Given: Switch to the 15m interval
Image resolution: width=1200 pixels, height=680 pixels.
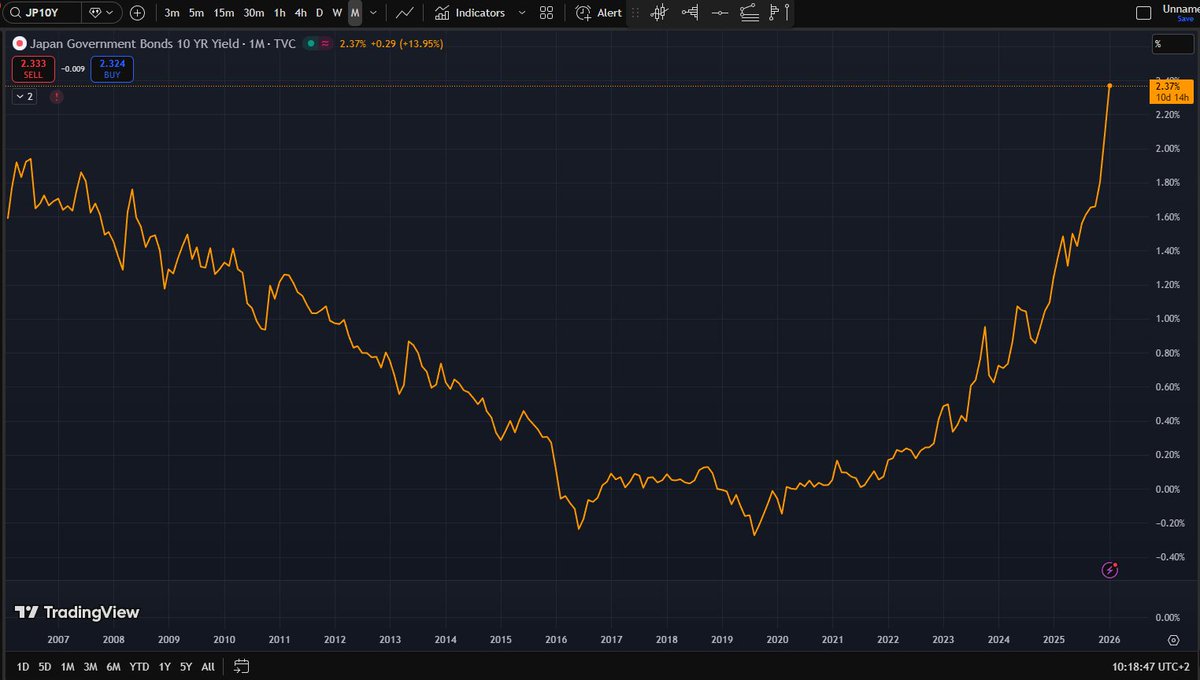Looking at the screenshot, I should tap(225, 13).
